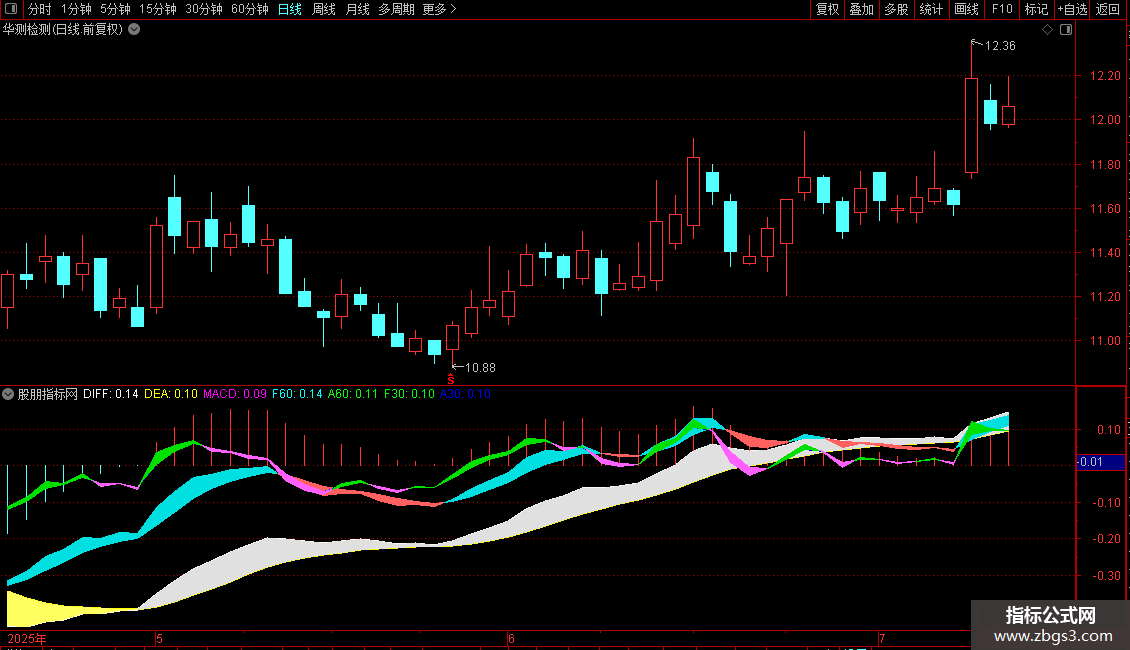The width and height of the screenshot is (1130, 650).
Task: Click the 叠加 overlay button
Action: point(861,9)
